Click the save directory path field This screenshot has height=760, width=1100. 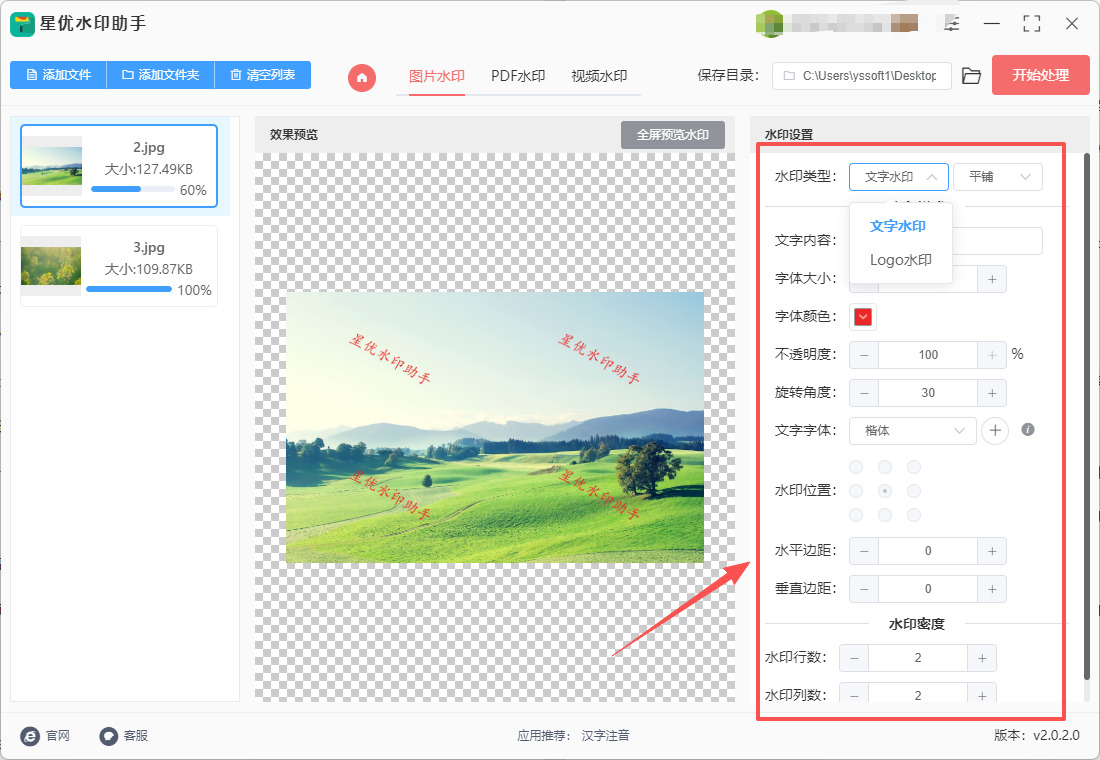coord(861,76)
